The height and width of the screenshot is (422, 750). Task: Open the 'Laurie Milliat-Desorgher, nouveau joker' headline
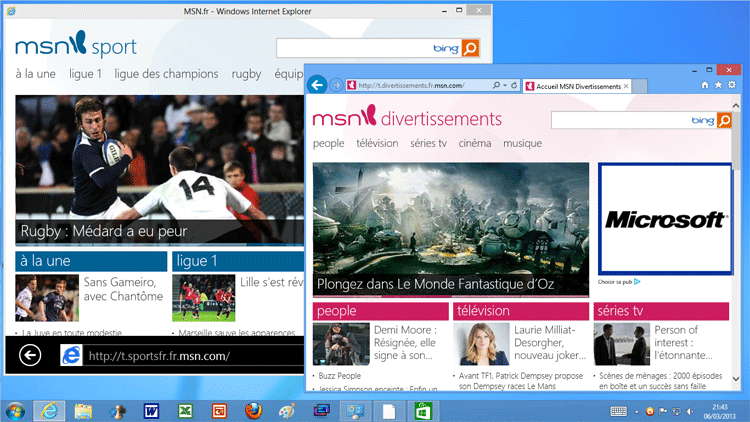[550, 343]
